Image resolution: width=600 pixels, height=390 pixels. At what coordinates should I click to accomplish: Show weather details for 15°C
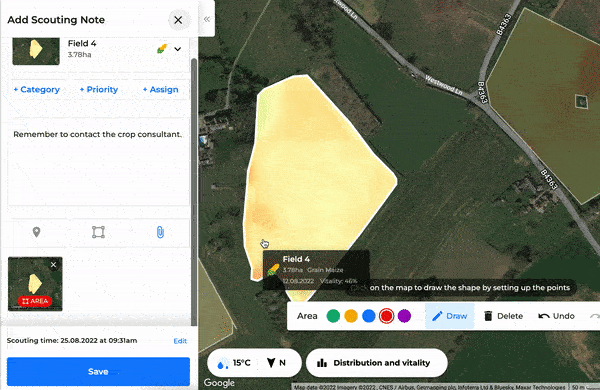233,363
